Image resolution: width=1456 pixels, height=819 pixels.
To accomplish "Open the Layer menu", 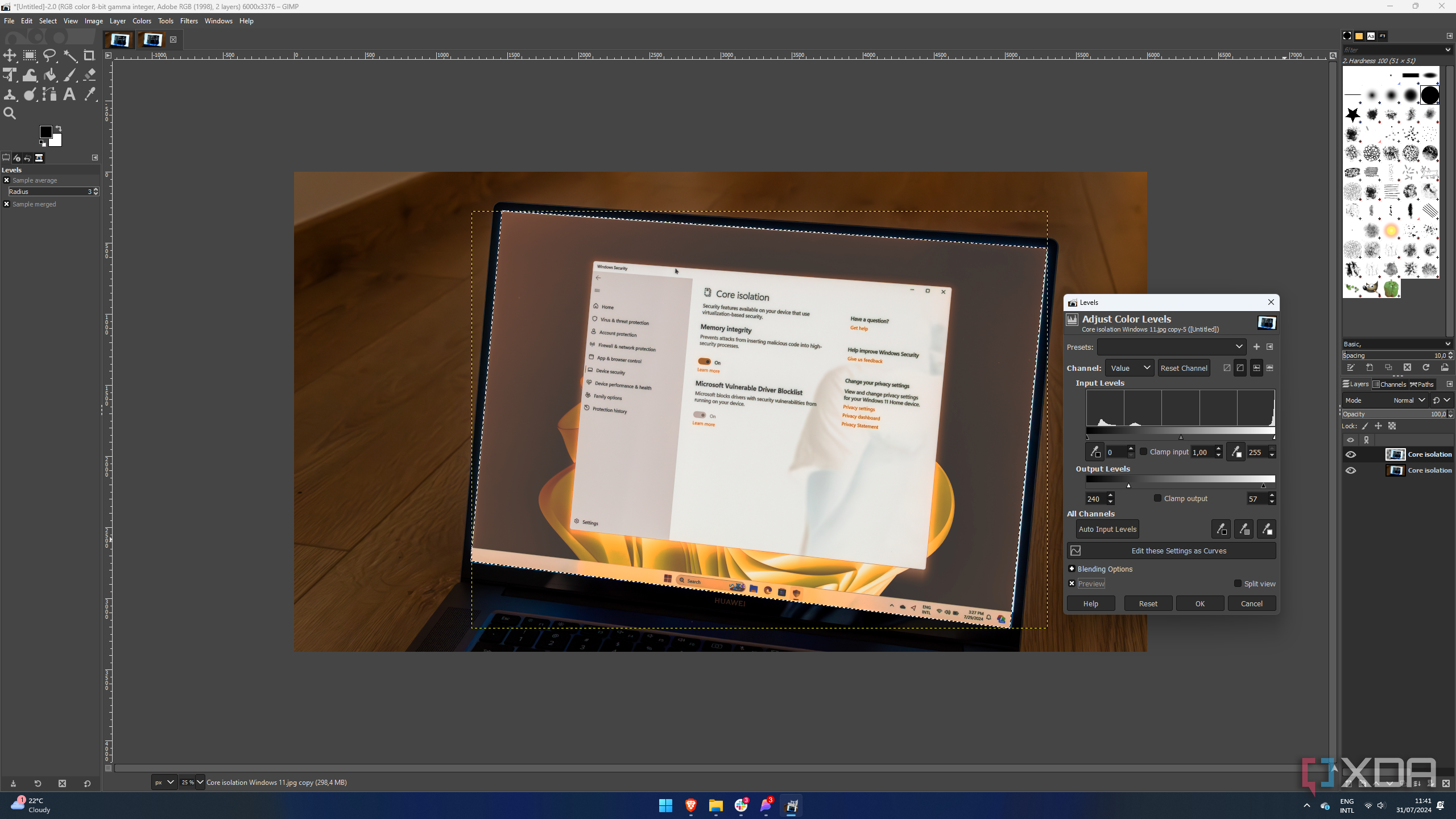I will tap(118, 21).
